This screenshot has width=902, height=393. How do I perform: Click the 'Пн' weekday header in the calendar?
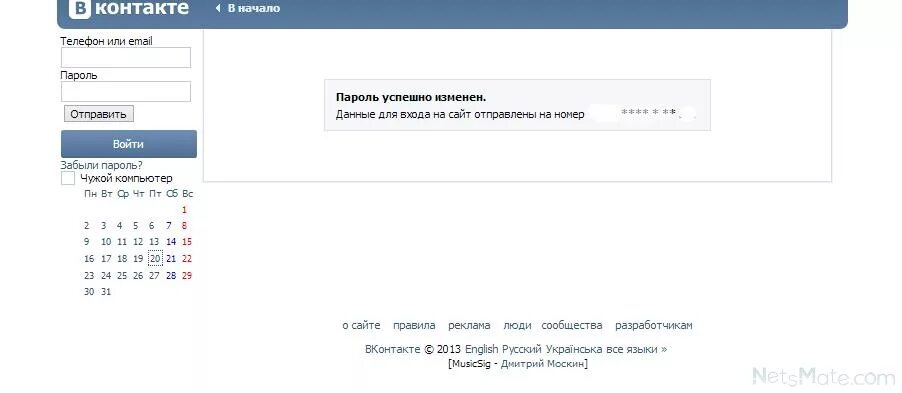click(90, 194)
